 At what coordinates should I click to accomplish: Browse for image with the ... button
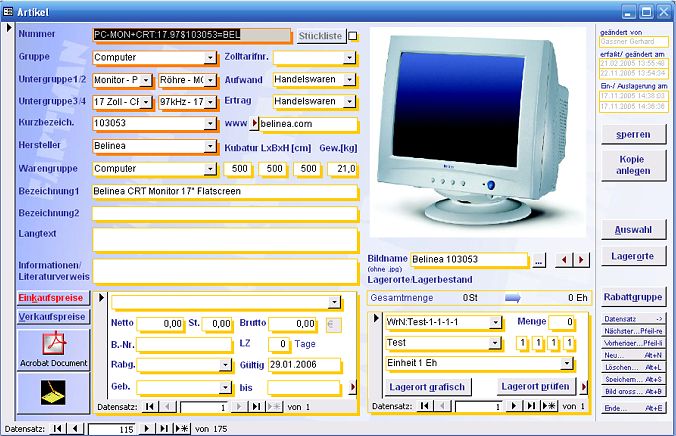coord(538,260)
